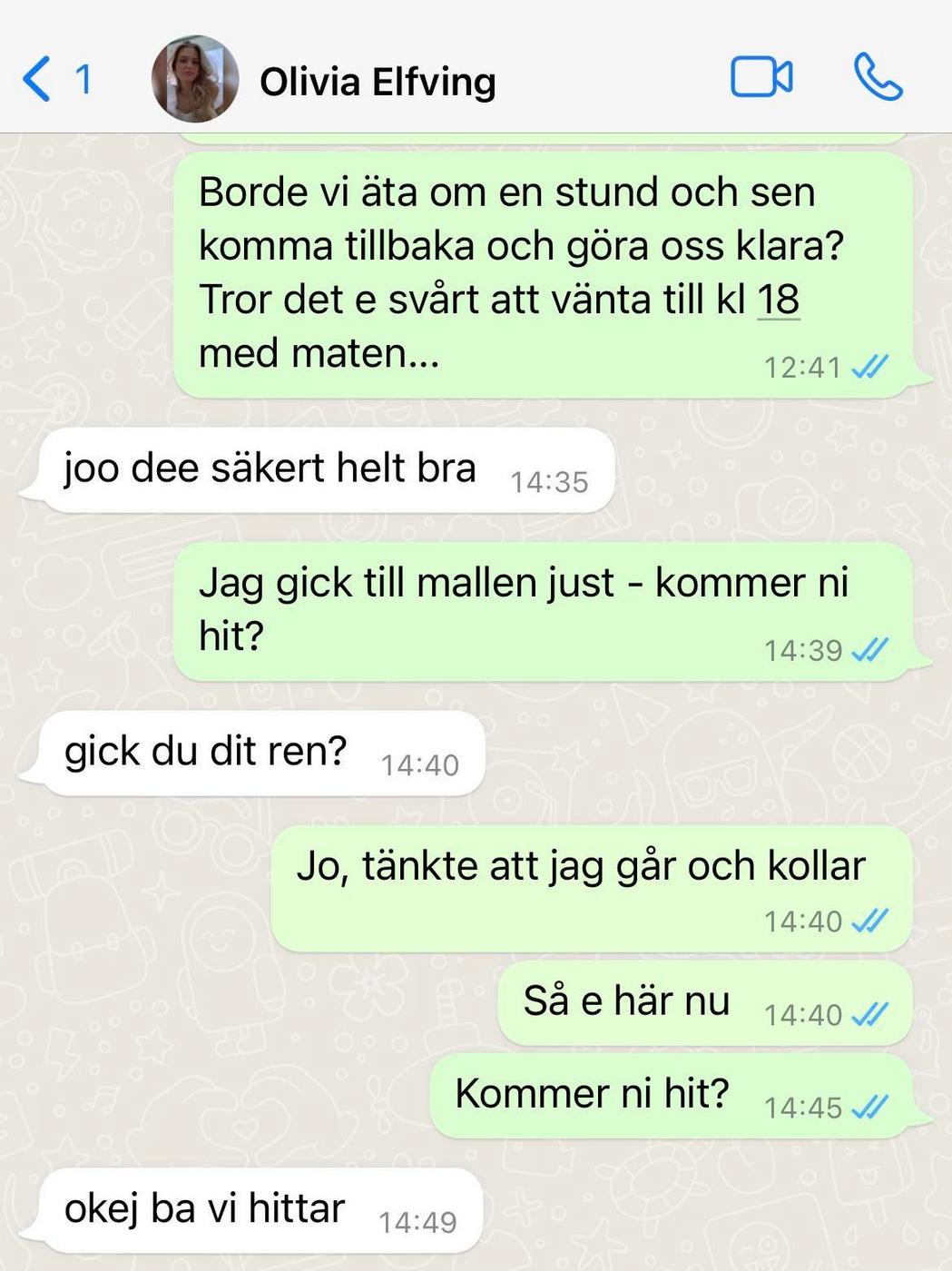Select the 'Borde vi äta om en stund' message
Viewport: 952px width, 1271px height.
pos(543,273)
